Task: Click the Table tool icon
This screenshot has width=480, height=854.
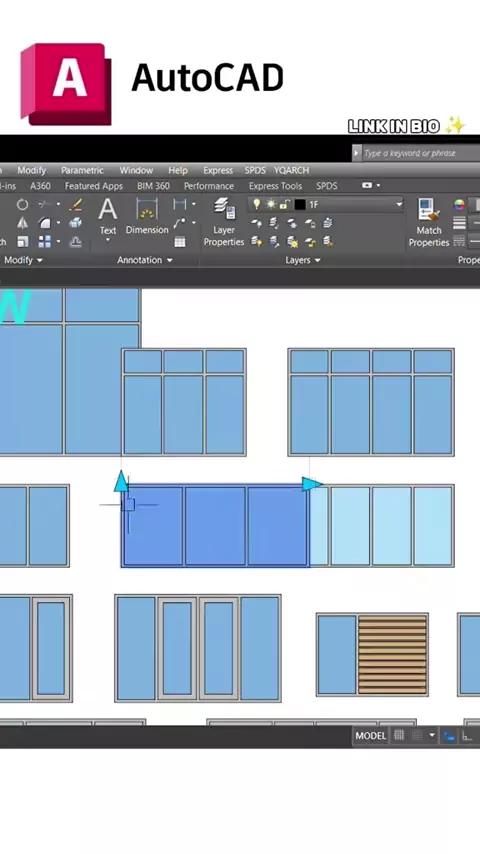Action: [179, 242]
